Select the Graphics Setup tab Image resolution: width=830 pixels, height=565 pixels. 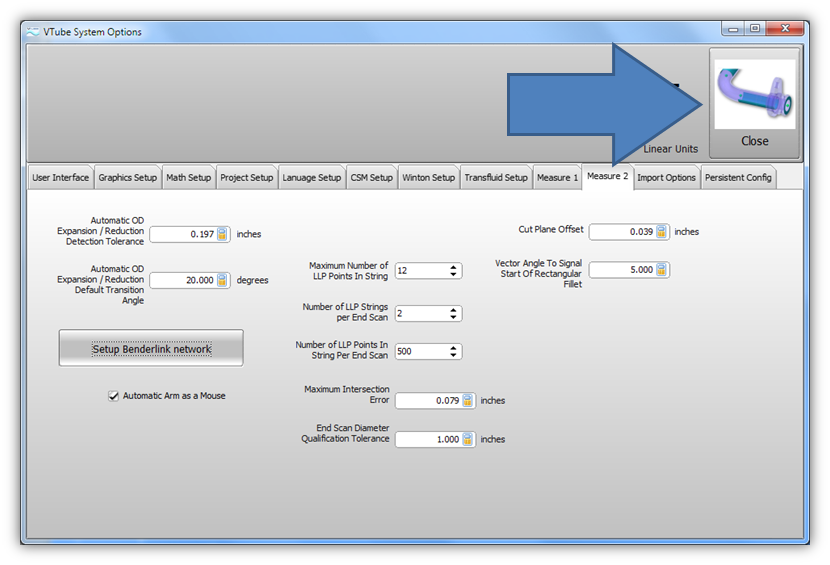(x=127, y=178)
